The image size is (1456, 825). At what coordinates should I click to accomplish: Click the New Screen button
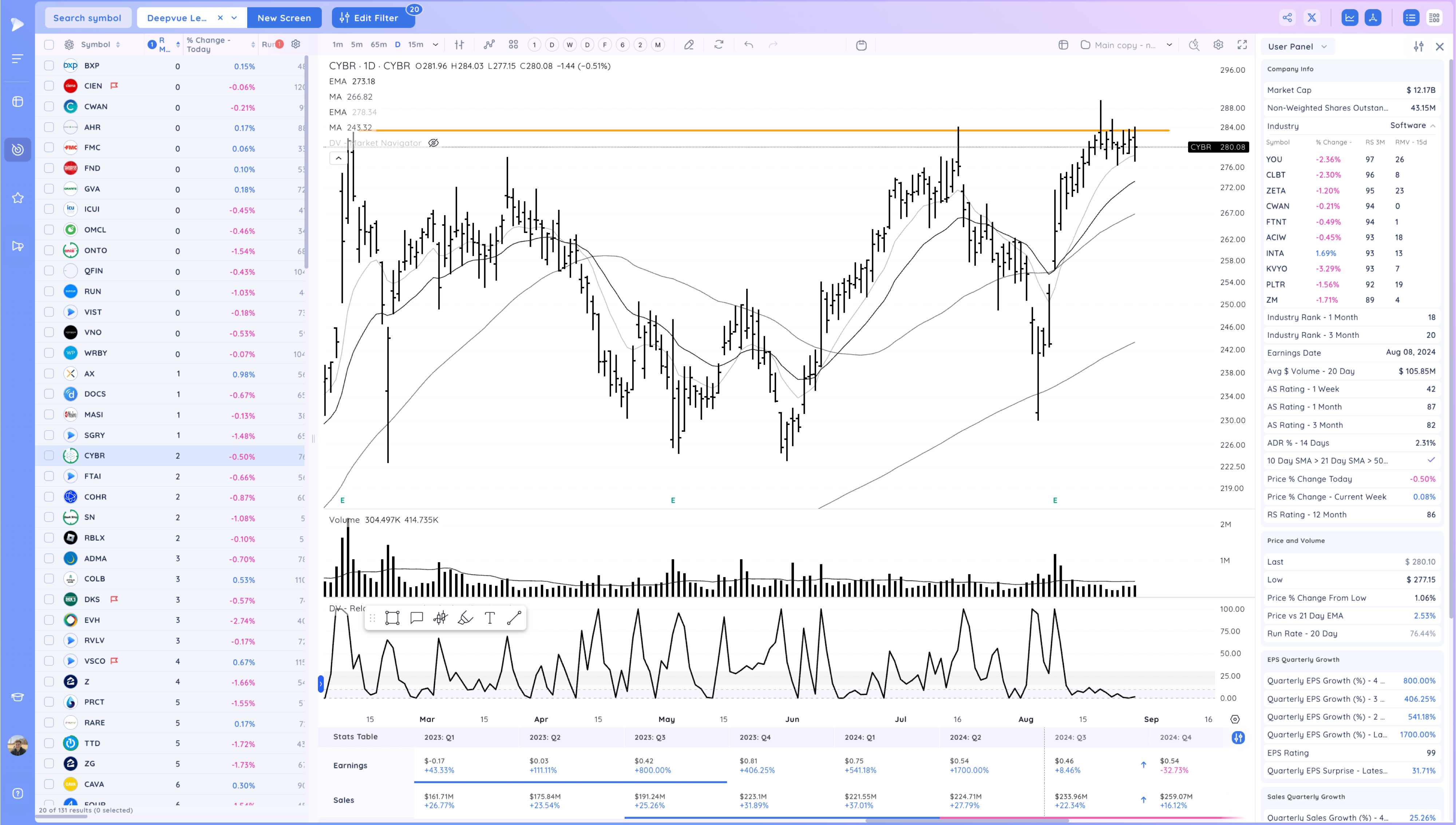284,17
